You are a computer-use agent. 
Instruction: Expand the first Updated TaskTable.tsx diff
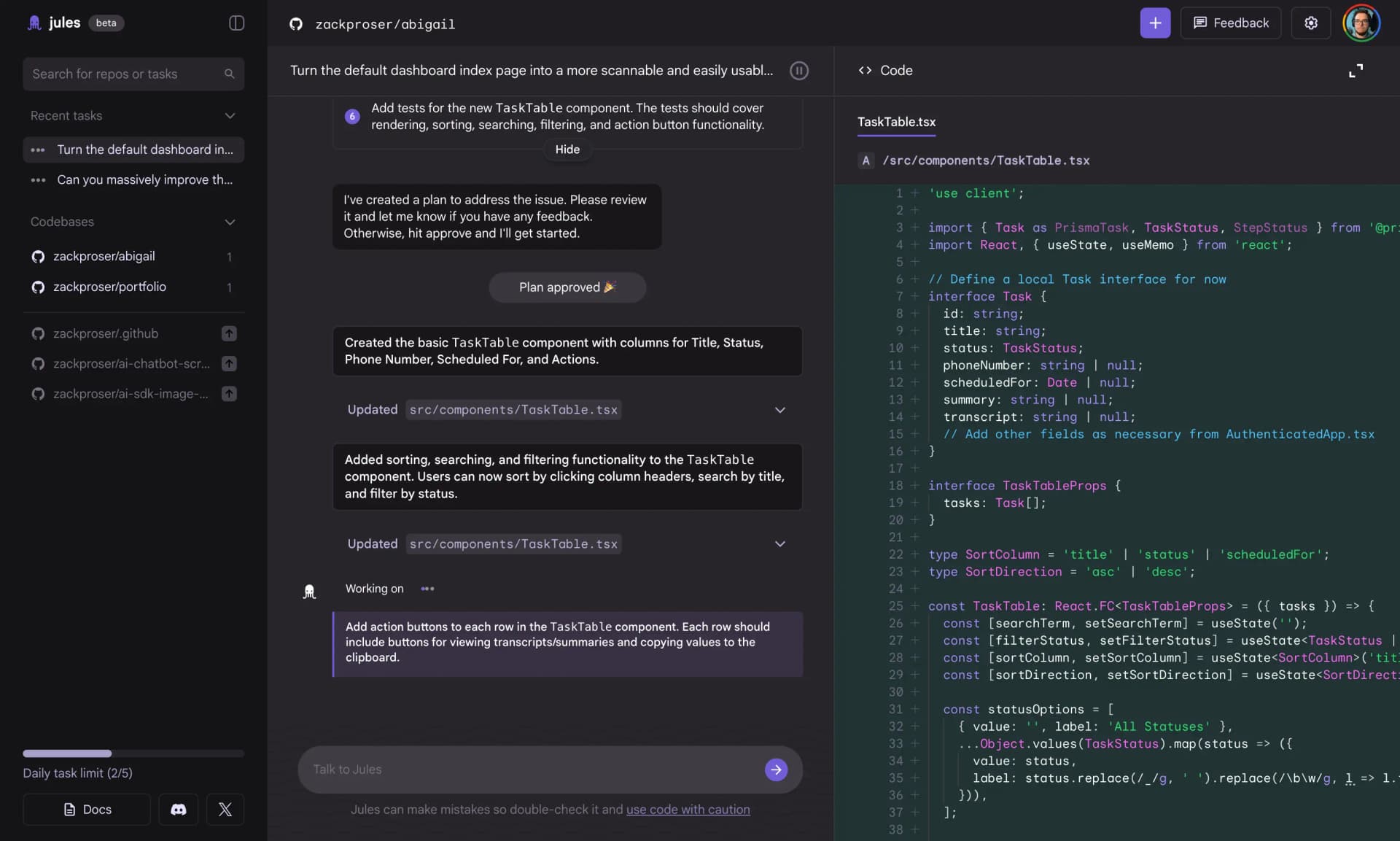pos(779,410)
